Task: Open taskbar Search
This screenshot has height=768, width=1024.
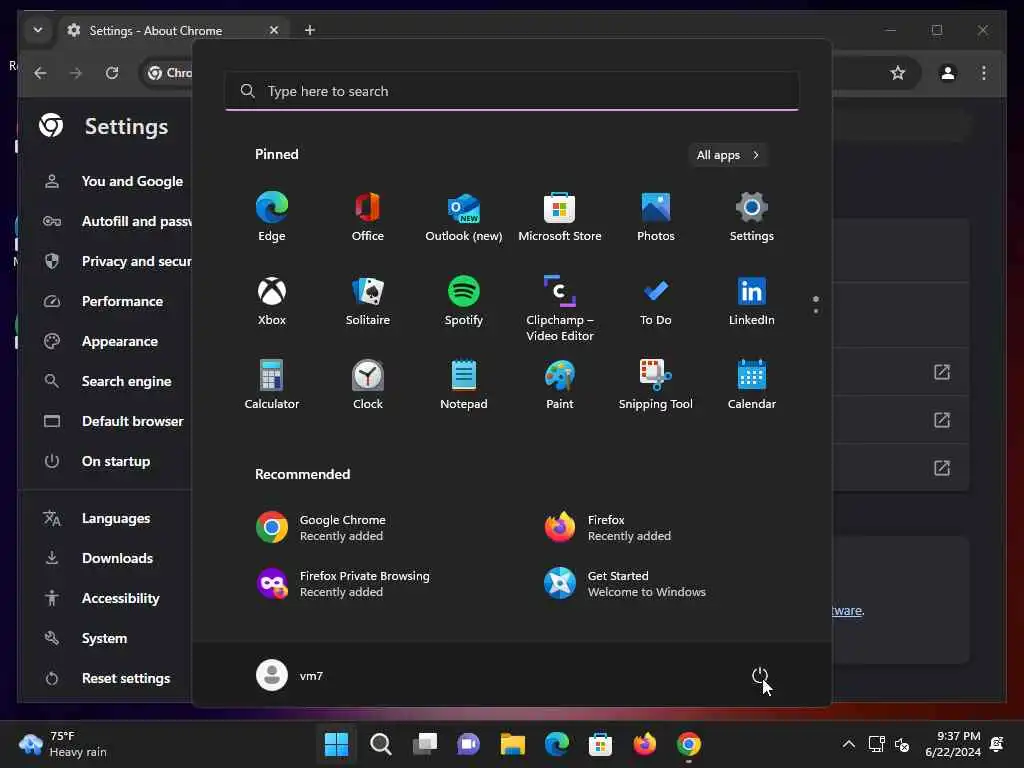Action: 381,744
